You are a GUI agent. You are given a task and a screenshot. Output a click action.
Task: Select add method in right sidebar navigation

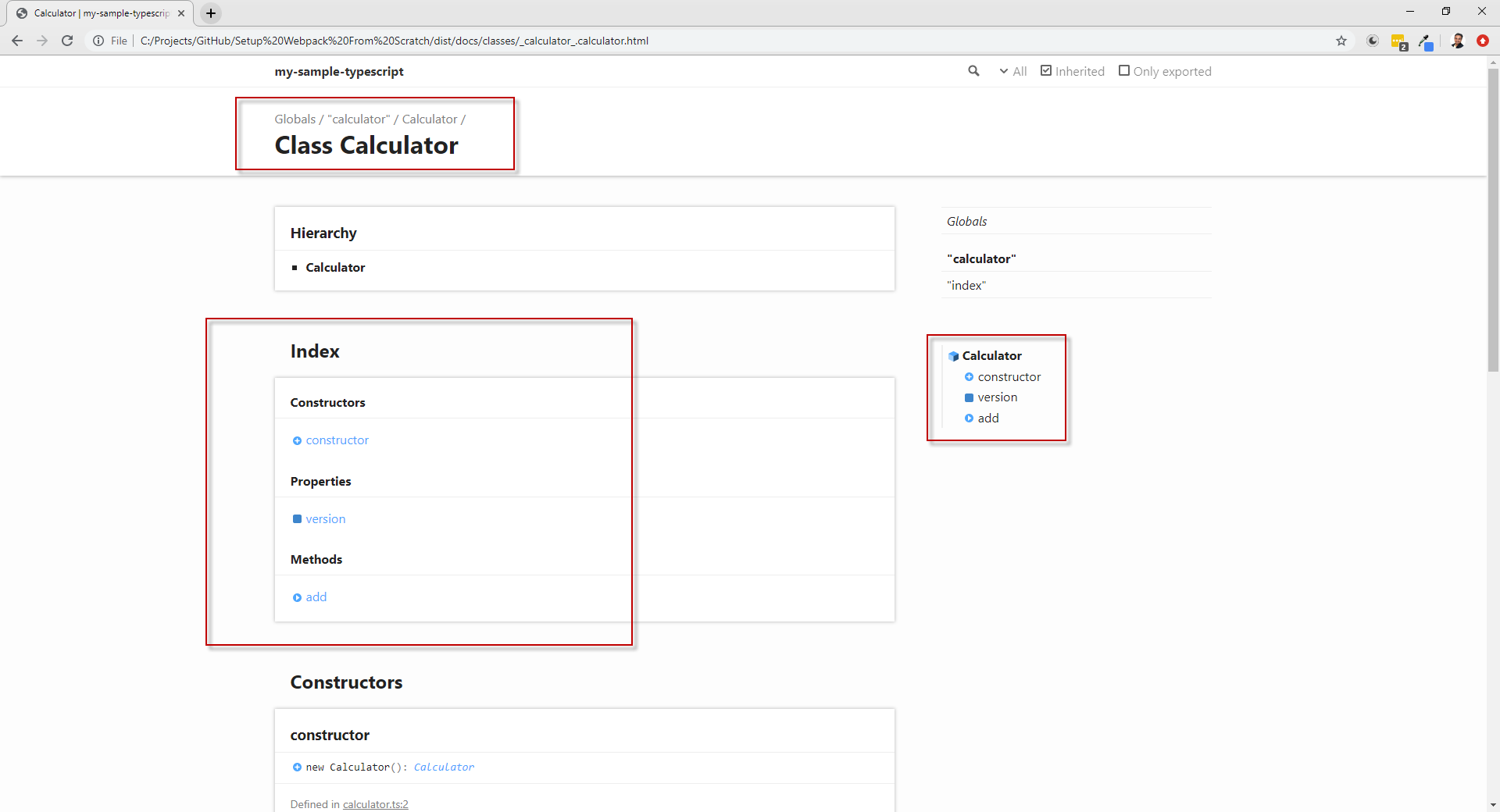coord(987,418)
